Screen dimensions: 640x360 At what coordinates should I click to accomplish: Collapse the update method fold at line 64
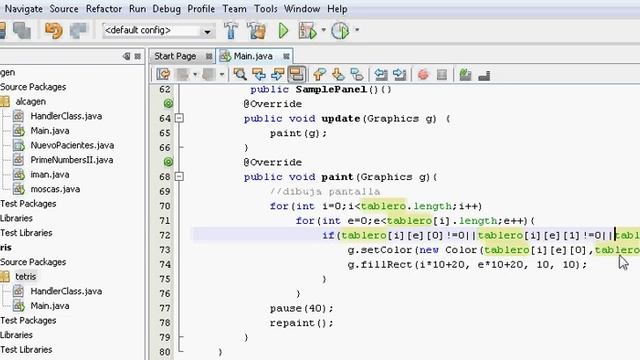coord(179,118)
